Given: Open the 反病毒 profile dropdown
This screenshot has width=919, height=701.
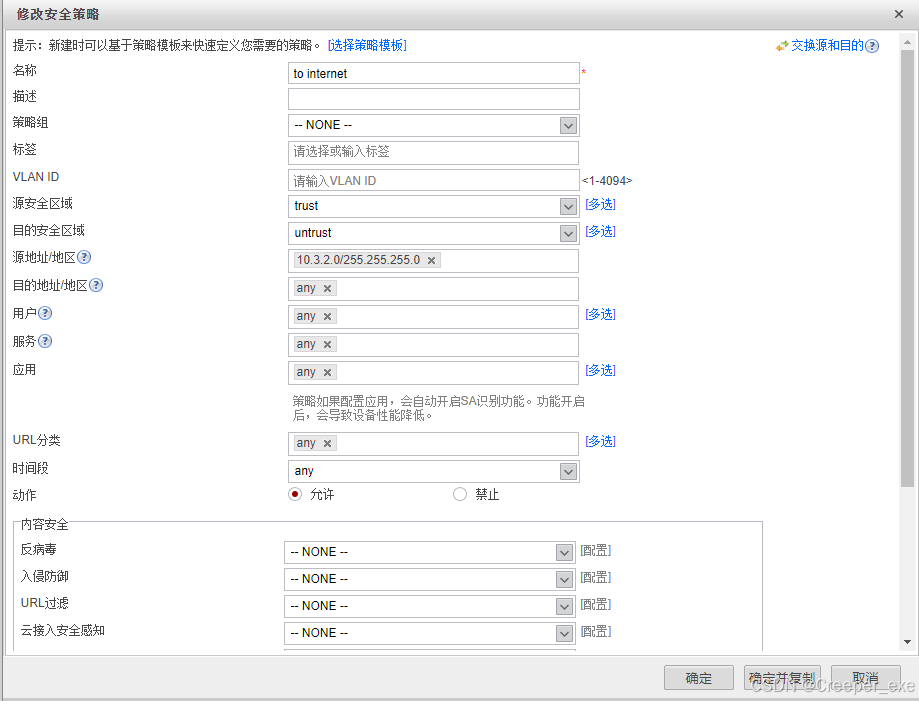Looking at the screenshot, I should [564, 552].
